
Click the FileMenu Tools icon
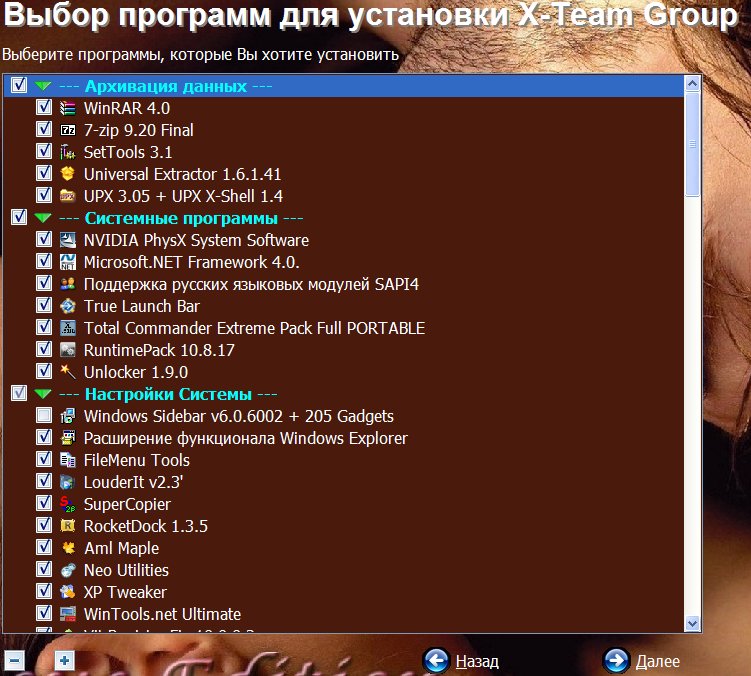pos(68,460)
